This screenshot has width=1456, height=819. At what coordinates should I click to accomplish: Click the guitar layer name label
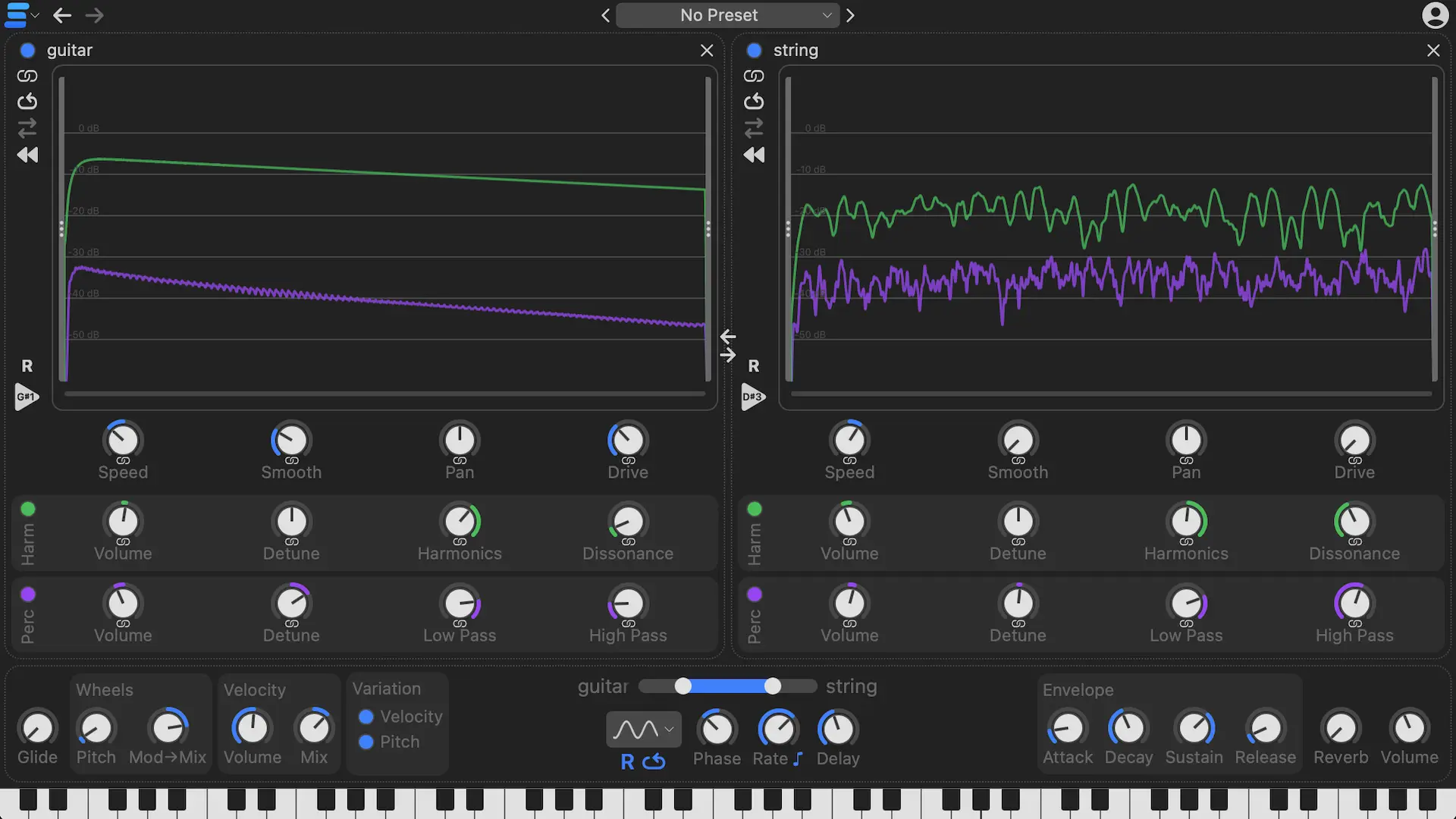click(70, 50)
